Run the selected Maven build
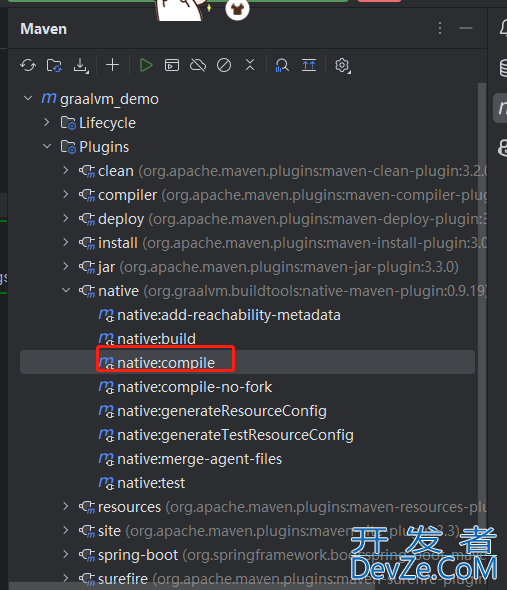 146,65
